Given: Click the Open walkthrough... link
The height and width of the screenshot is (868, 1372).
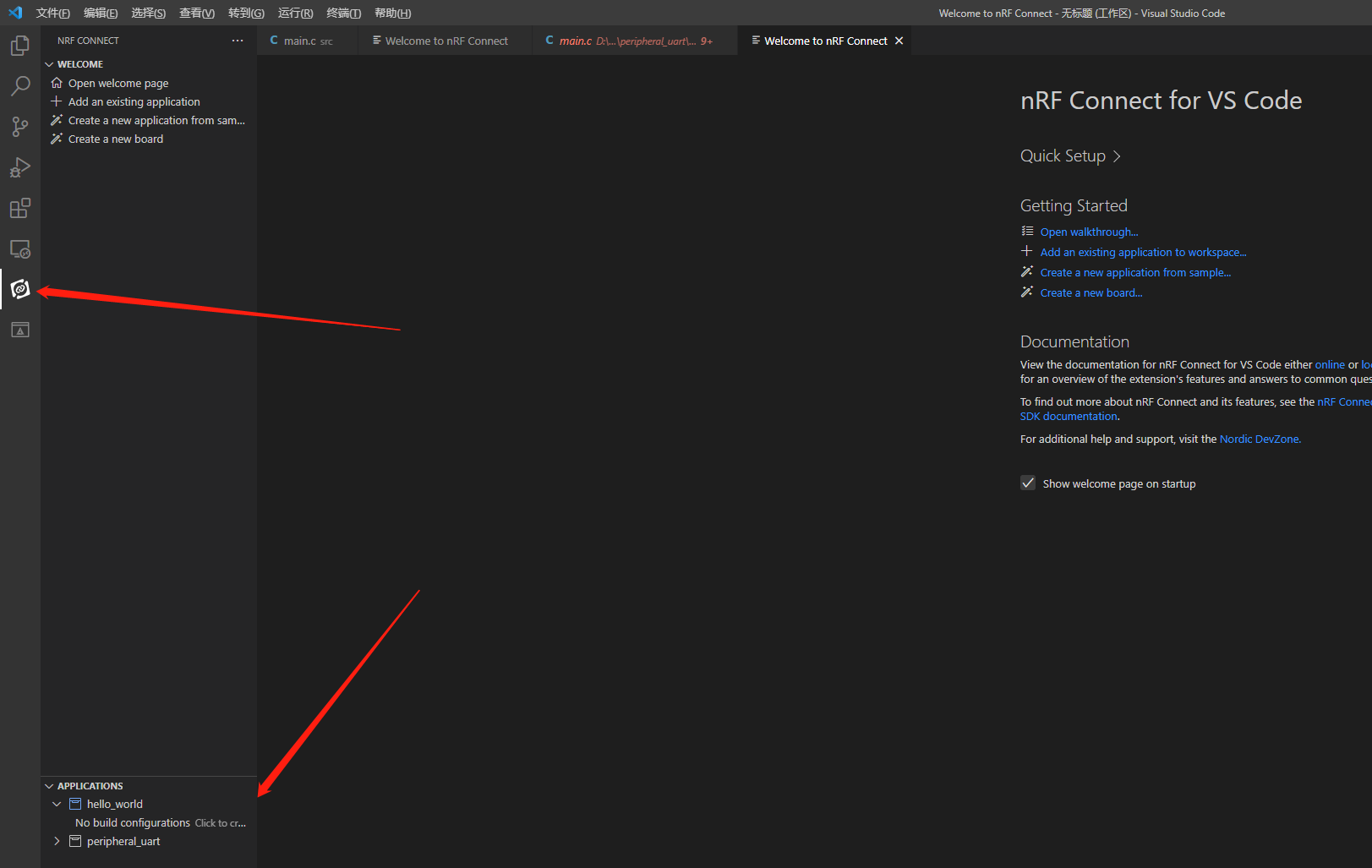Looking at the screenshot, I should coord(1089,232).
